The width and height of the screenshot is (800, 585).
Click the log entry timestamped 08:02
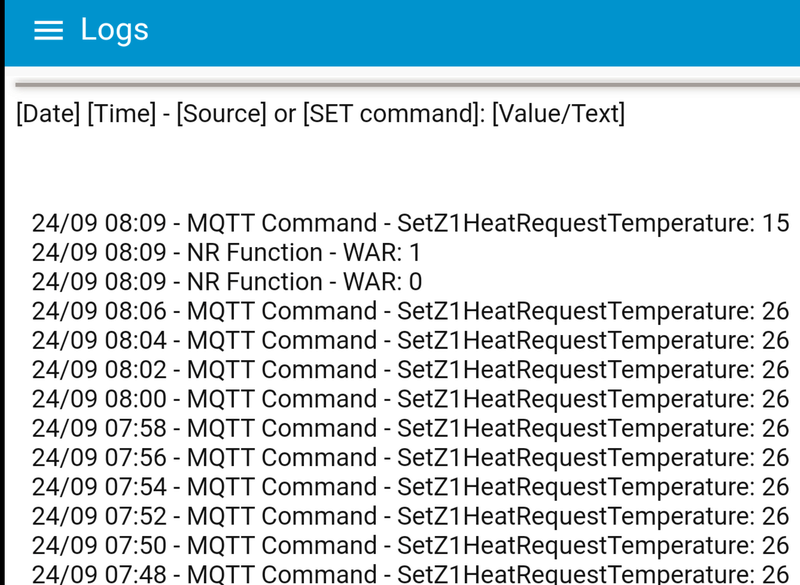point(410,370)
